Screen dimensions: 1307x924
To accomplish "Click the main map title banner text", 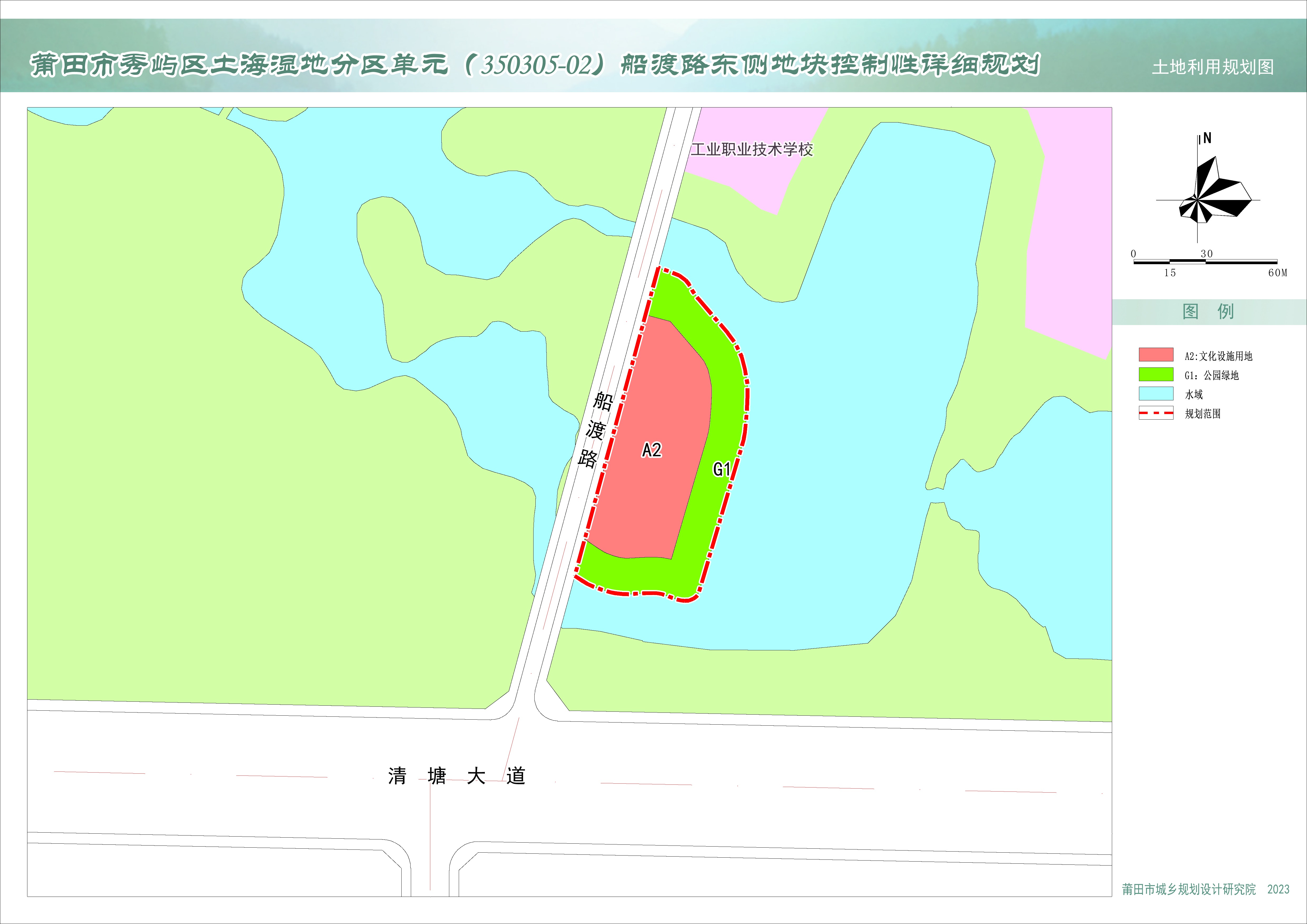I will click(x=535, y=65).
